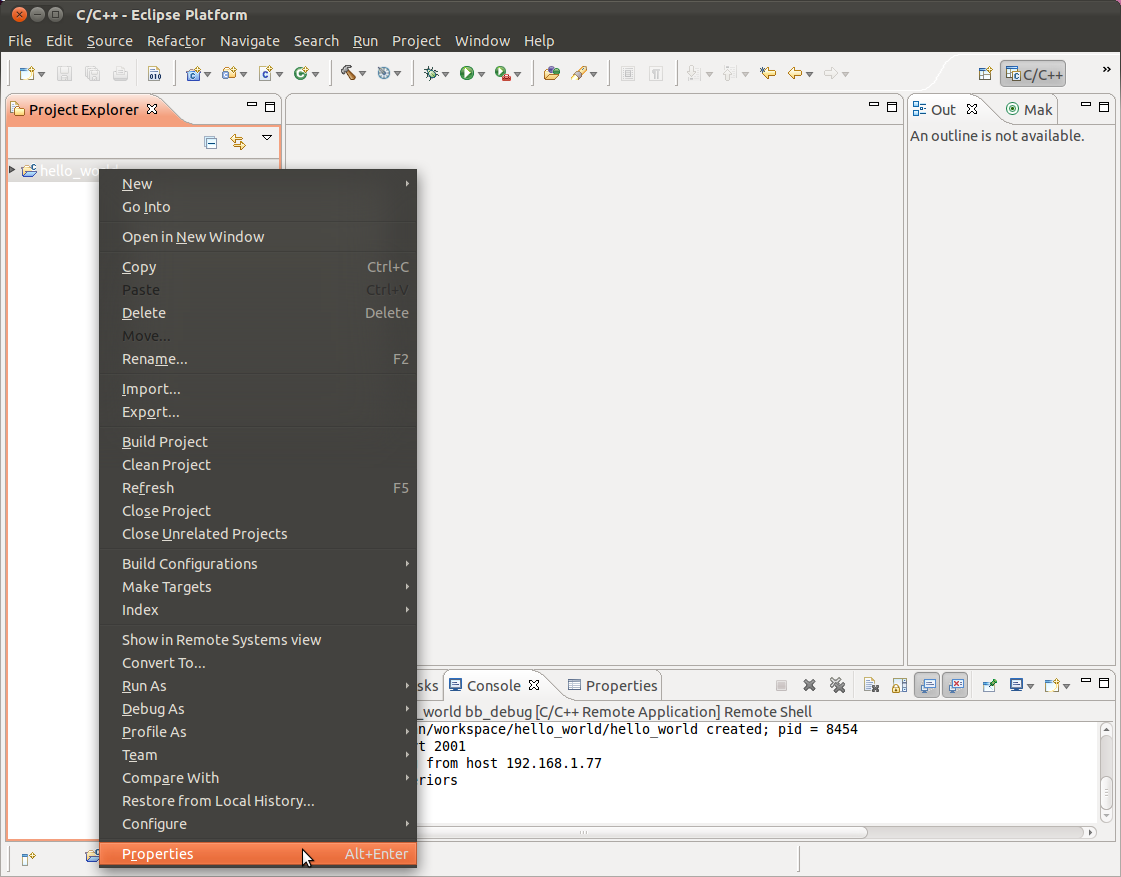1121x877 pixels.
Task: Click the console horizontal scrollbar thumb
Action: click(x=641, y=832)
